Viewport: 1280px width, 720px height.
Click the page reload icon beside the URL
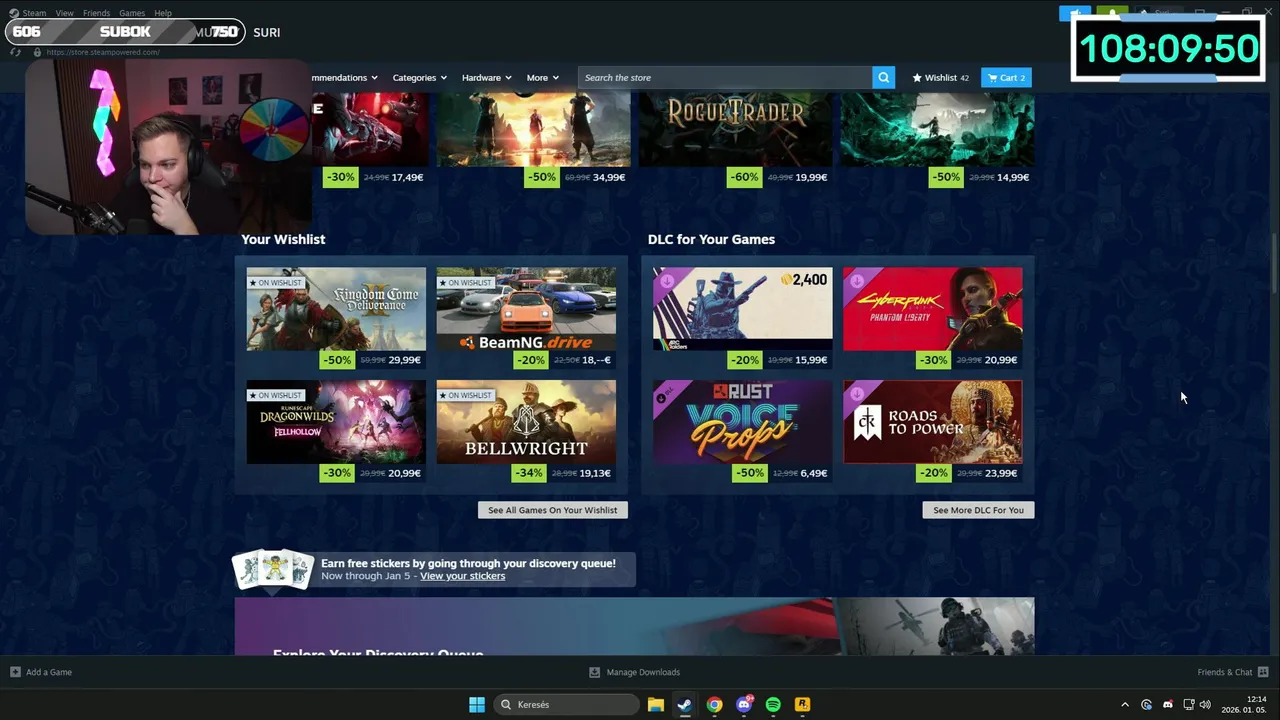coord(16,52)
